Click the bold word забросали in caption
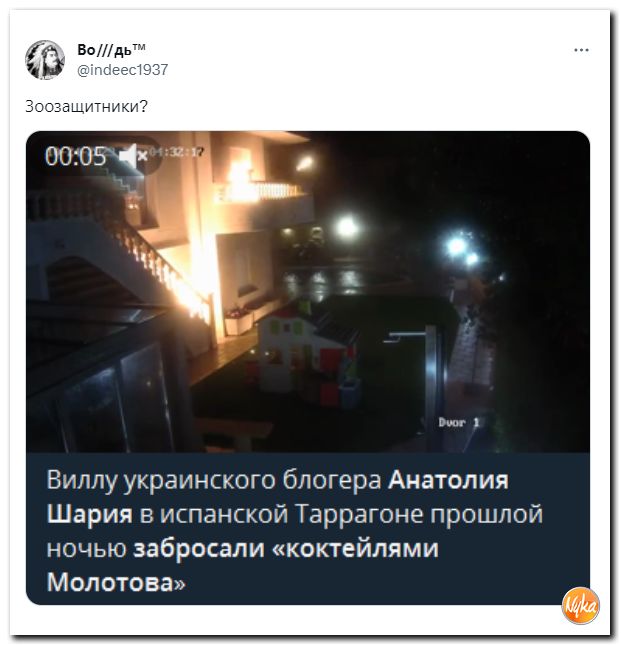621x646 pixels. pyautogui.click(x=199, y=548)
